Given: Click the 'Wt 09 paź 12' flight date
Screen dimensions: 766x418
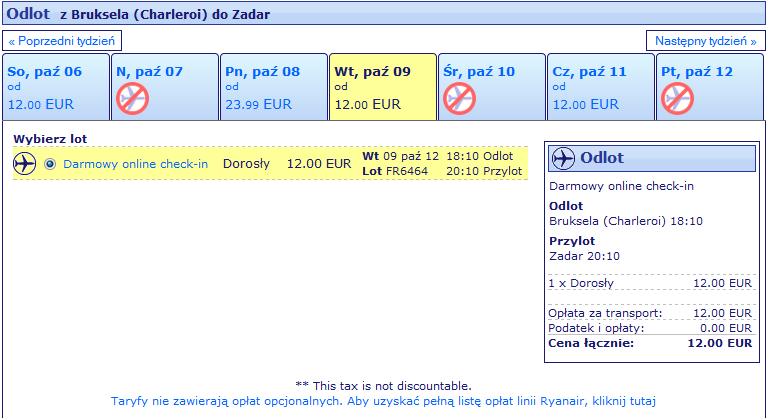Looking at the screenshot, I should click(401, 156).
